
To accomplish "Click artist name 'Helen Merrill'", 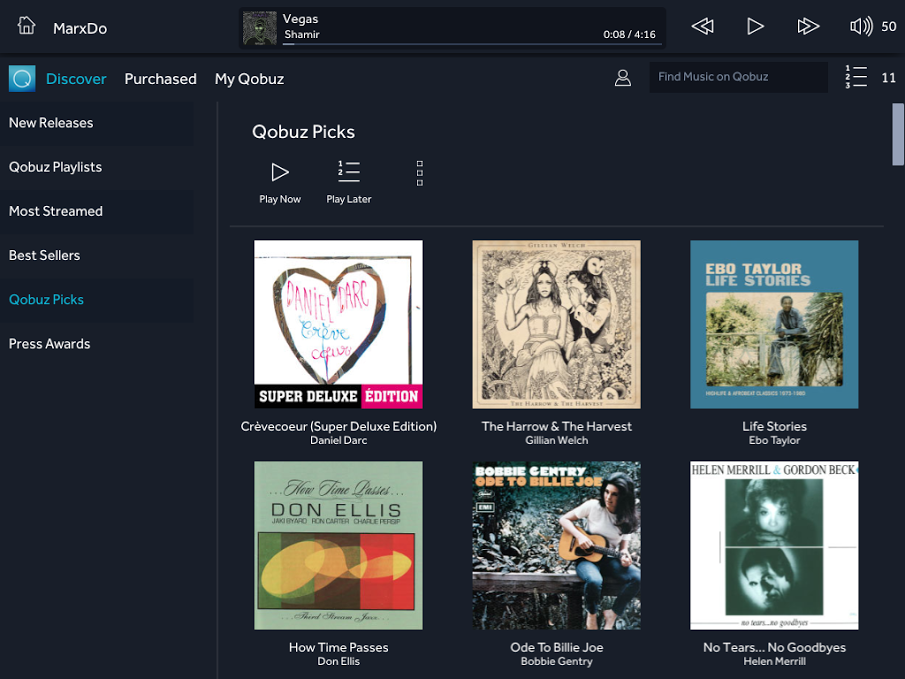I will point(775,662).
